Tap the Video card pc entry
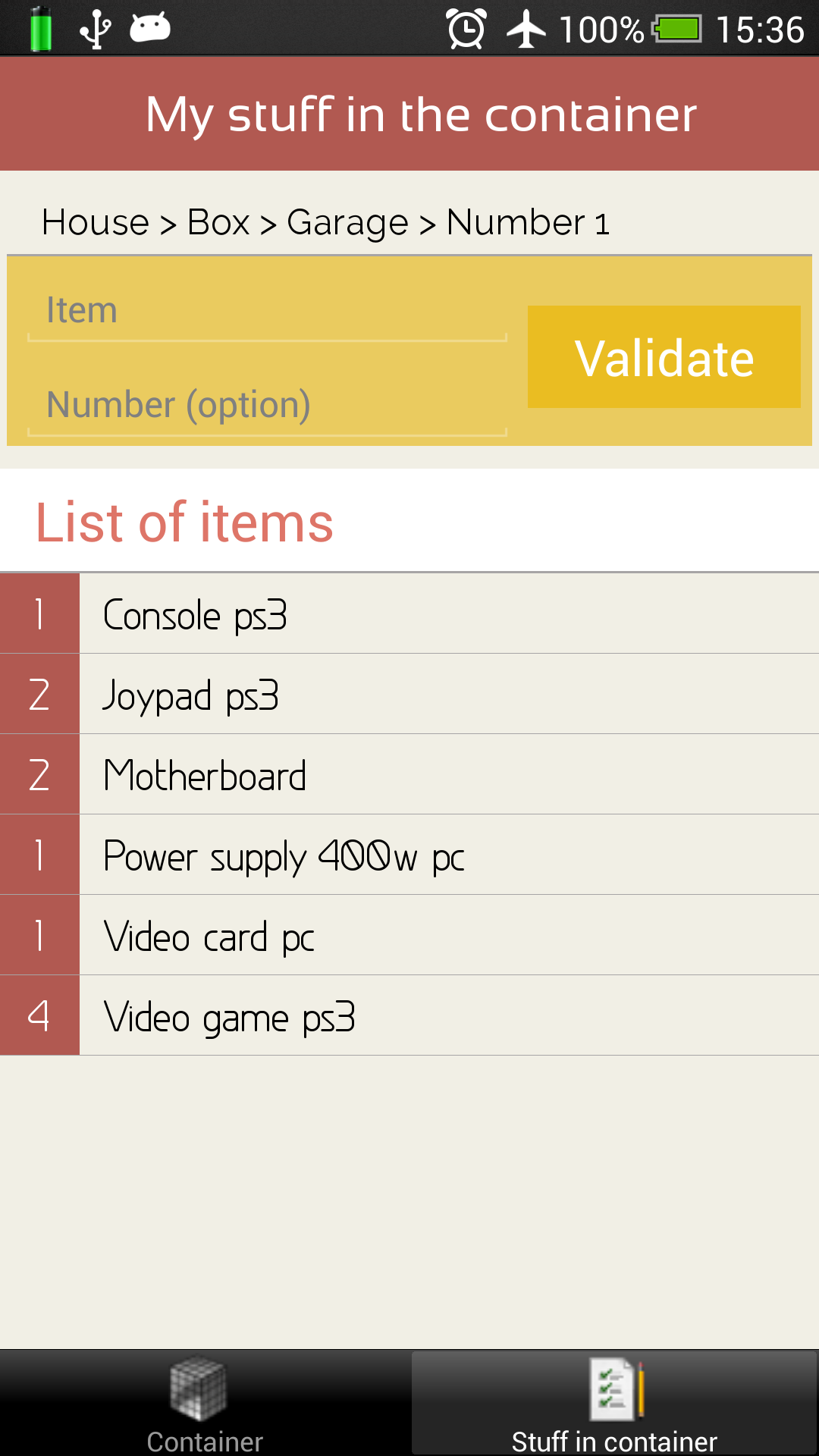The image size is (819, 1456). 447,936
